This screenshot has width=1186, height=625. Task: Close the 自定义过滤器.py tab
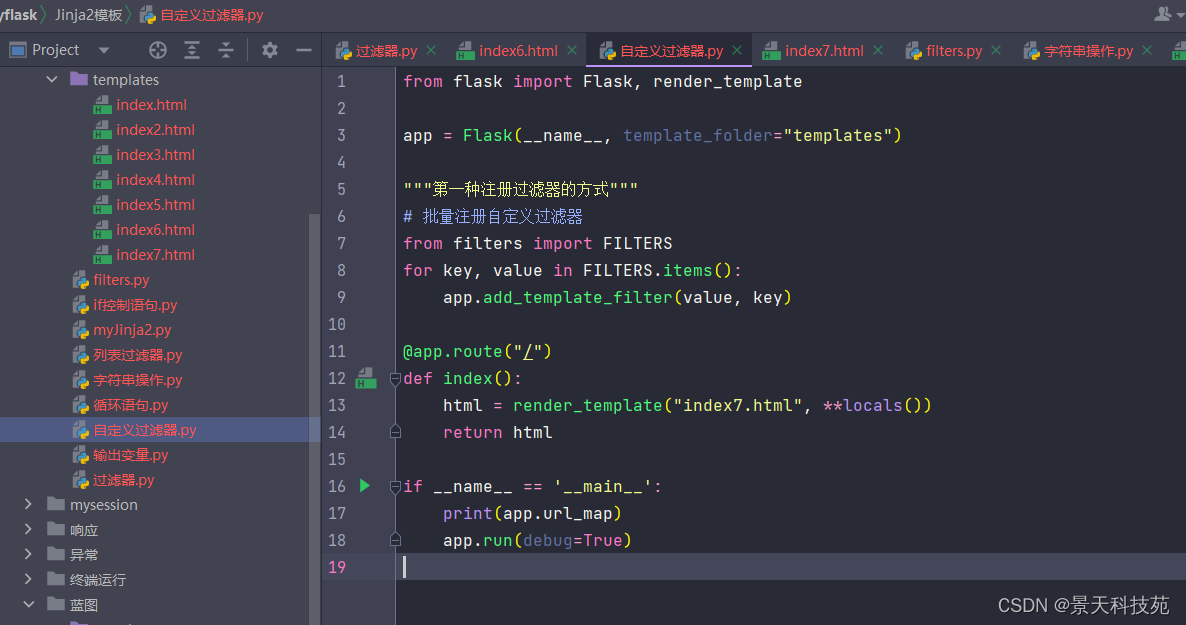pos(737,50)
